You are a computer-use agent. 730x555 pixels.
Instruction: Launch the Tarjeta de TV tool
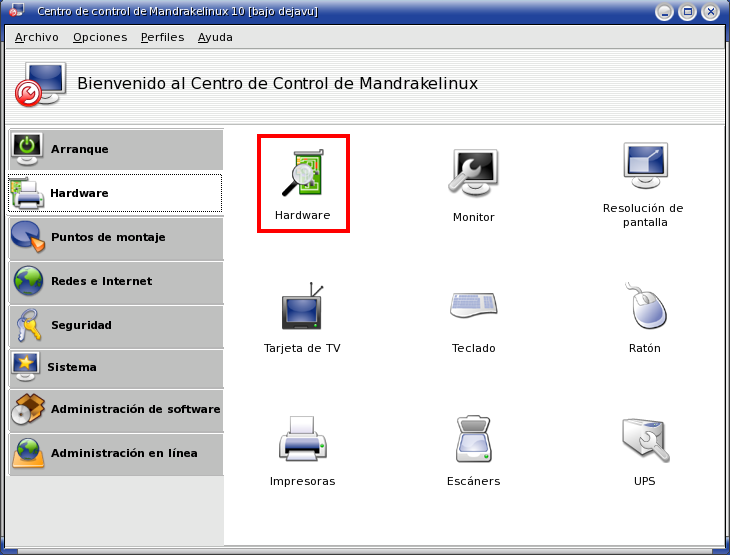(x=303, y=306)
